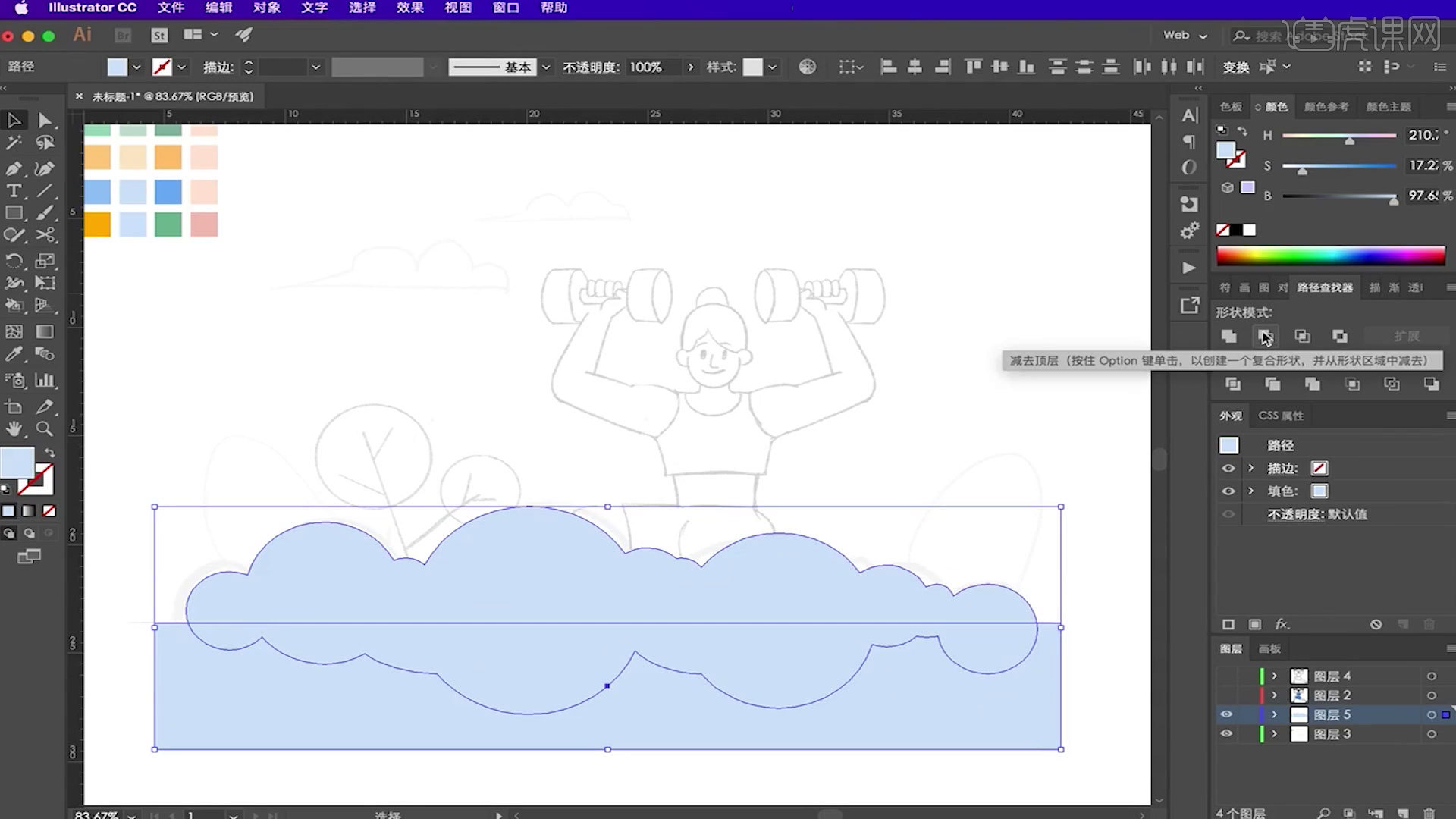Expand 图层 4 layer contents
This screenshot has width=1456, height=819.
point(1275,676)
